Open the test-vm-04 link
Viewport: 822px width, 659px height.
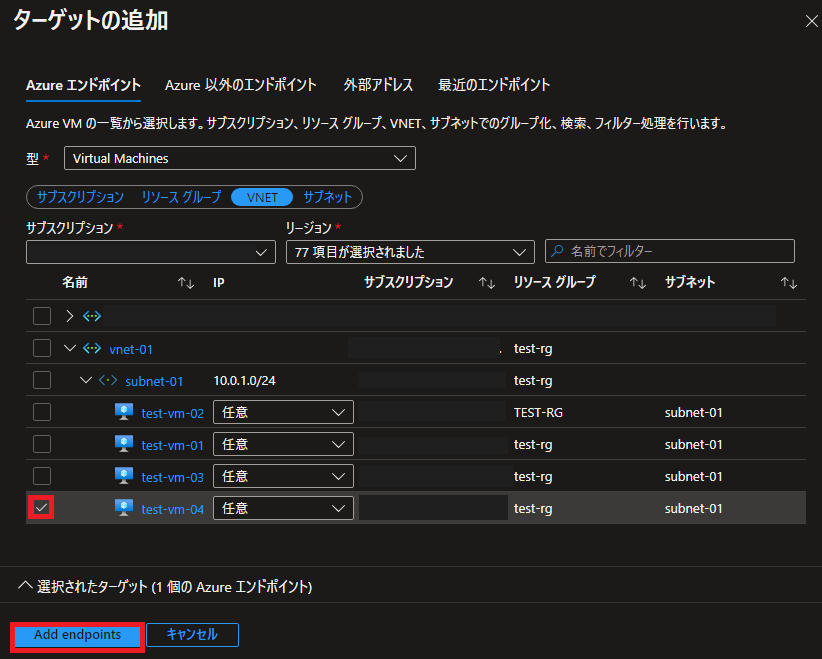172,509
